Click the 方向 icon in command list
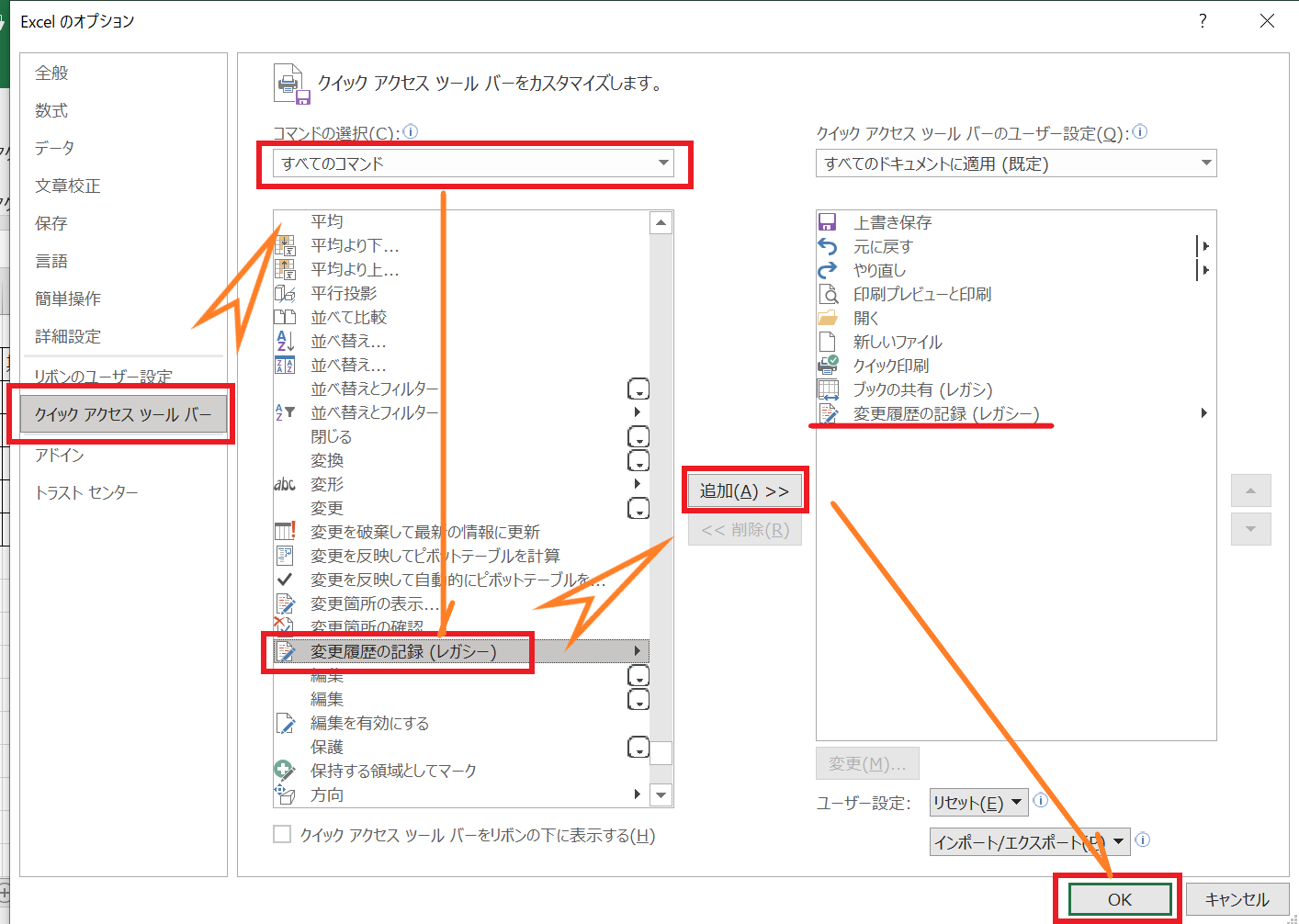 (285, 794)
